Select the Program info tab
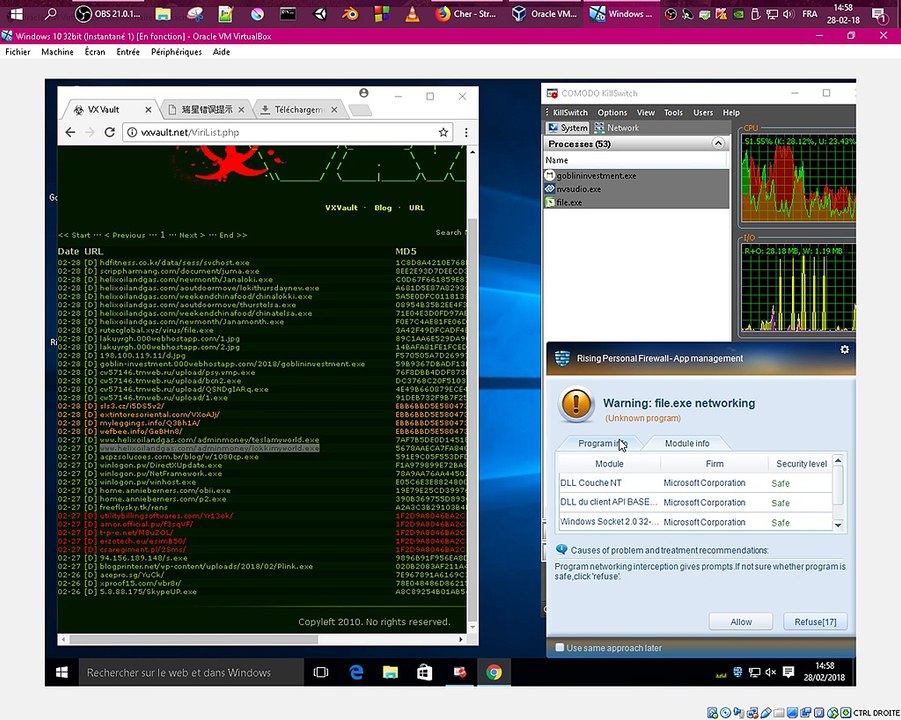Image resolution: width=901 pixels, height=720 pixels. [600, 443]
